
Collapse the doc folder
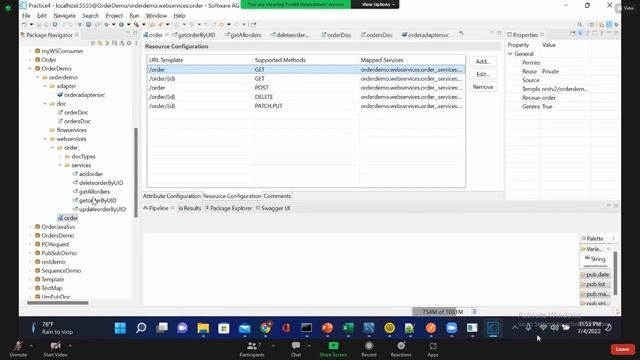45,104
